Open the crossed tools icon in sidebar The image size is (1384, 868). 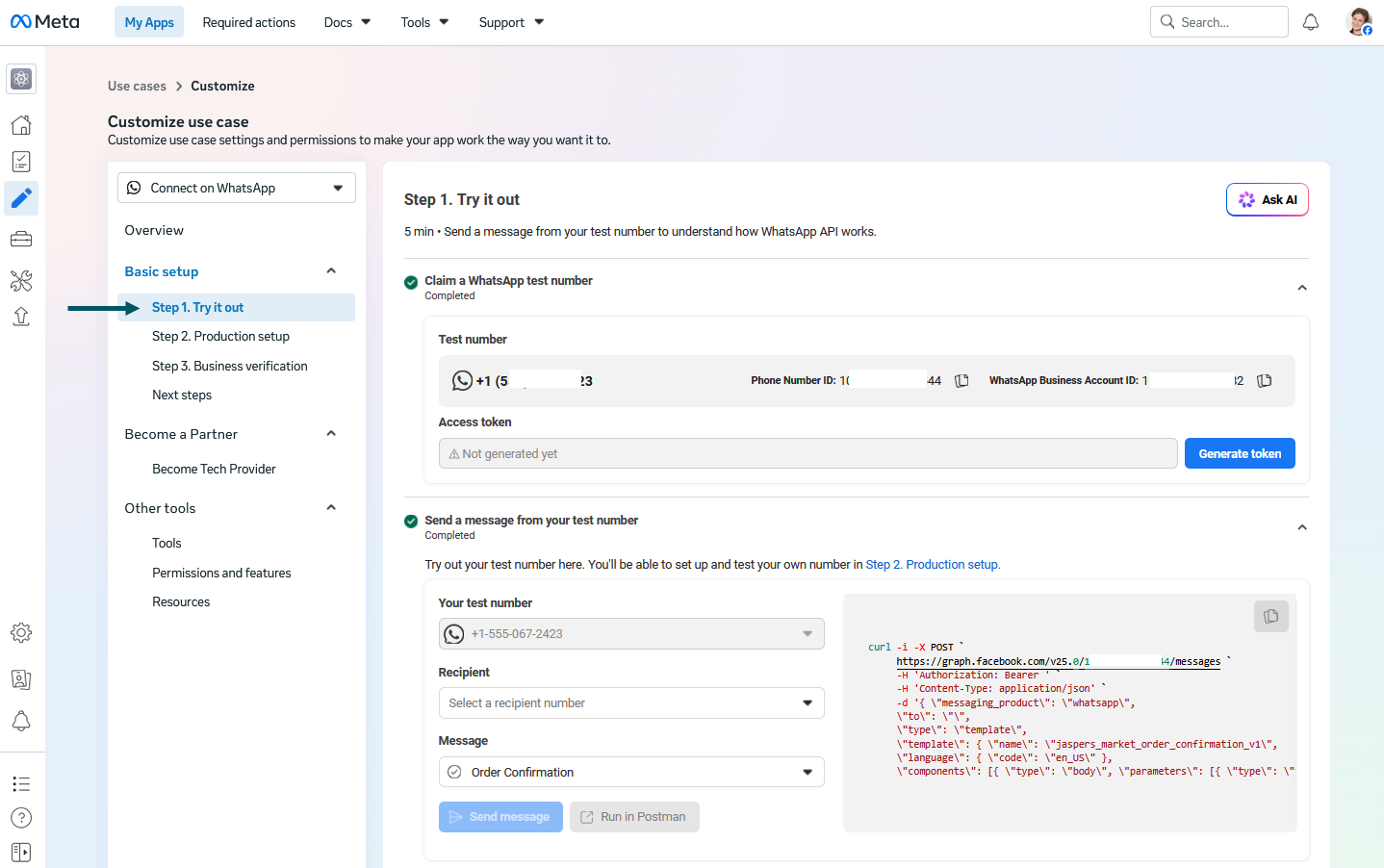[x=21, y=280]
